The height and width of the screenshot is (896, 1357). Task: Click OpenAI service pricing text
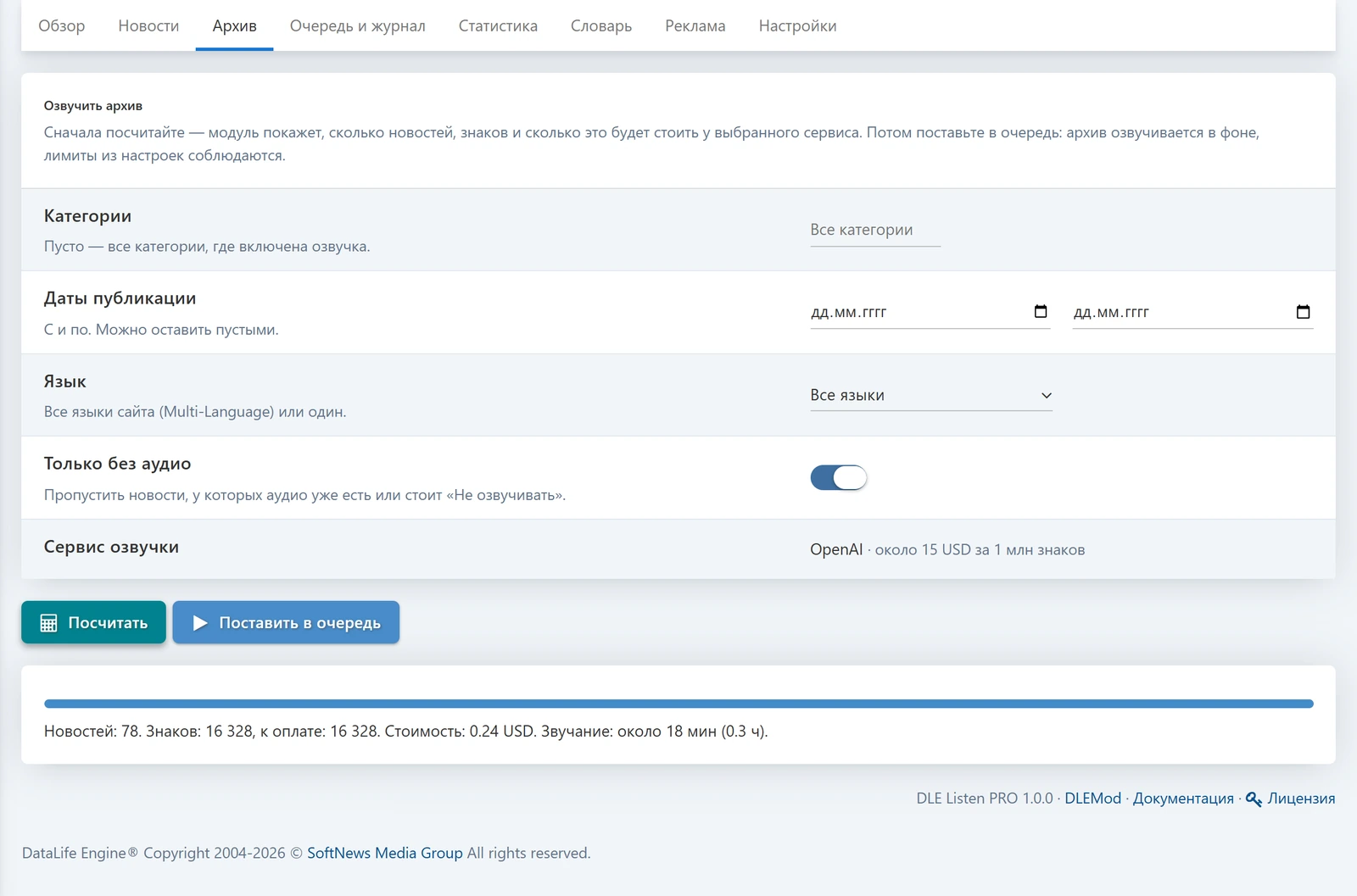click(947, 549)
